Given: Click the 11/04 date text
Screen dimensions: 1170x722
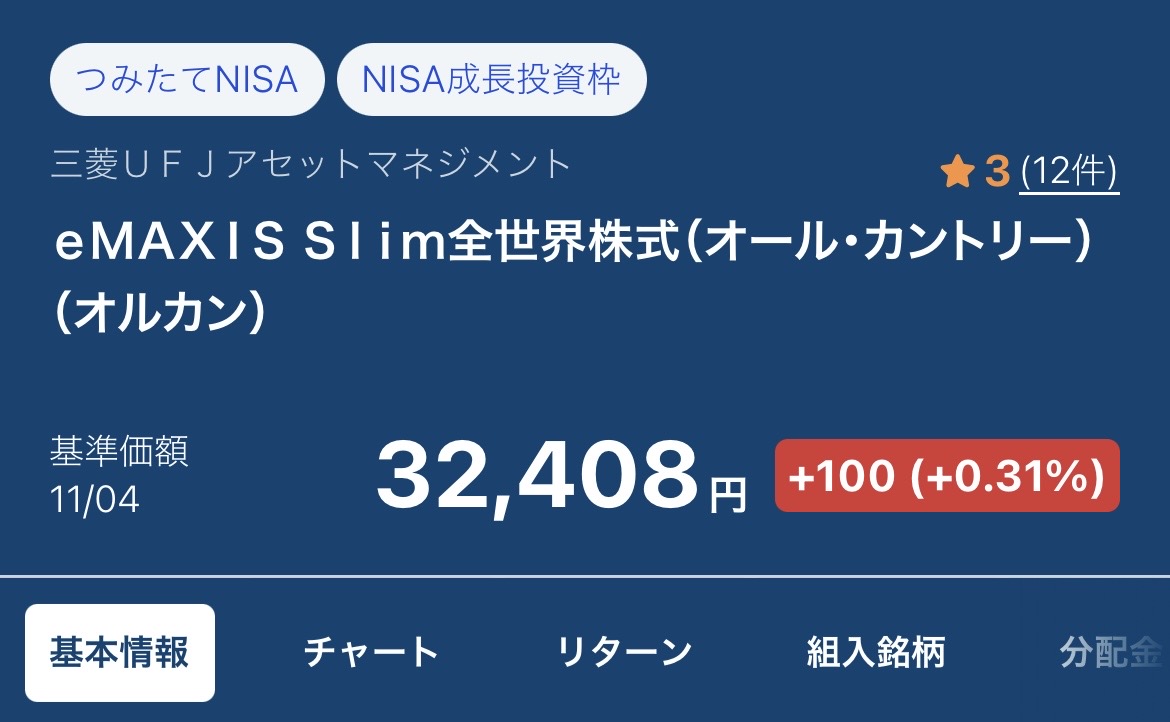Looking at the screenshot, I should tap(95, 499).
